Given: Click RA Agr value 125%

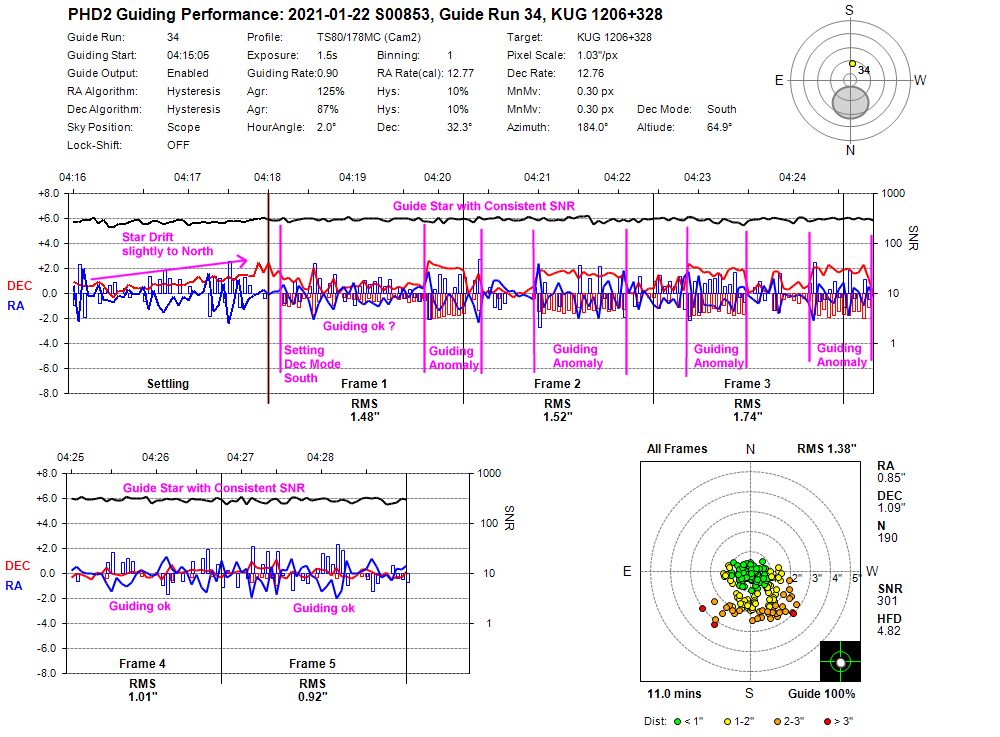Looking at the screenshot, I should pyautogui.click(x=330, y=91).
